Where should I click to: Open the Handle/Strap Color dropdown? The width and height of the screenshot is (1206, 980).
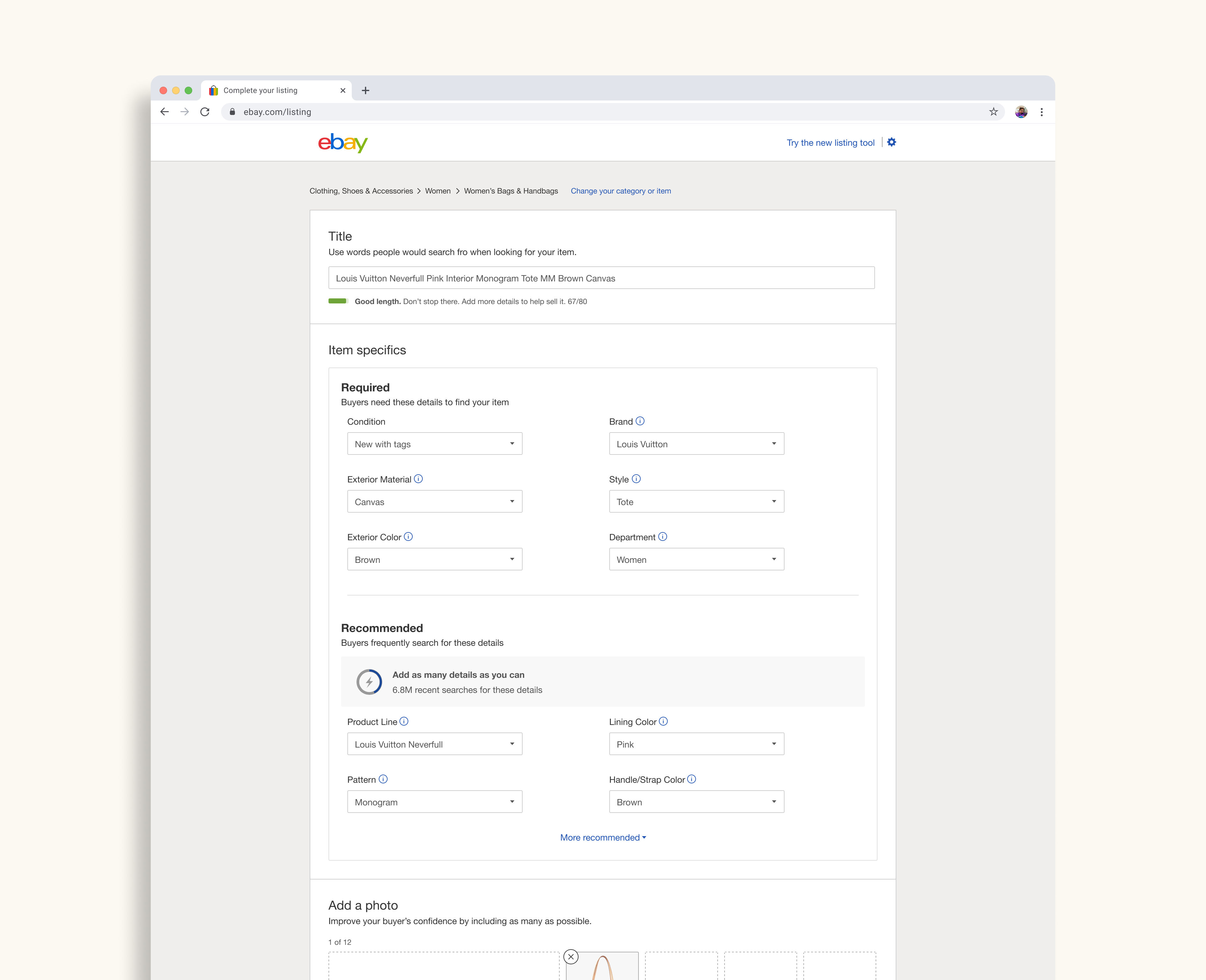pos(696,802)
